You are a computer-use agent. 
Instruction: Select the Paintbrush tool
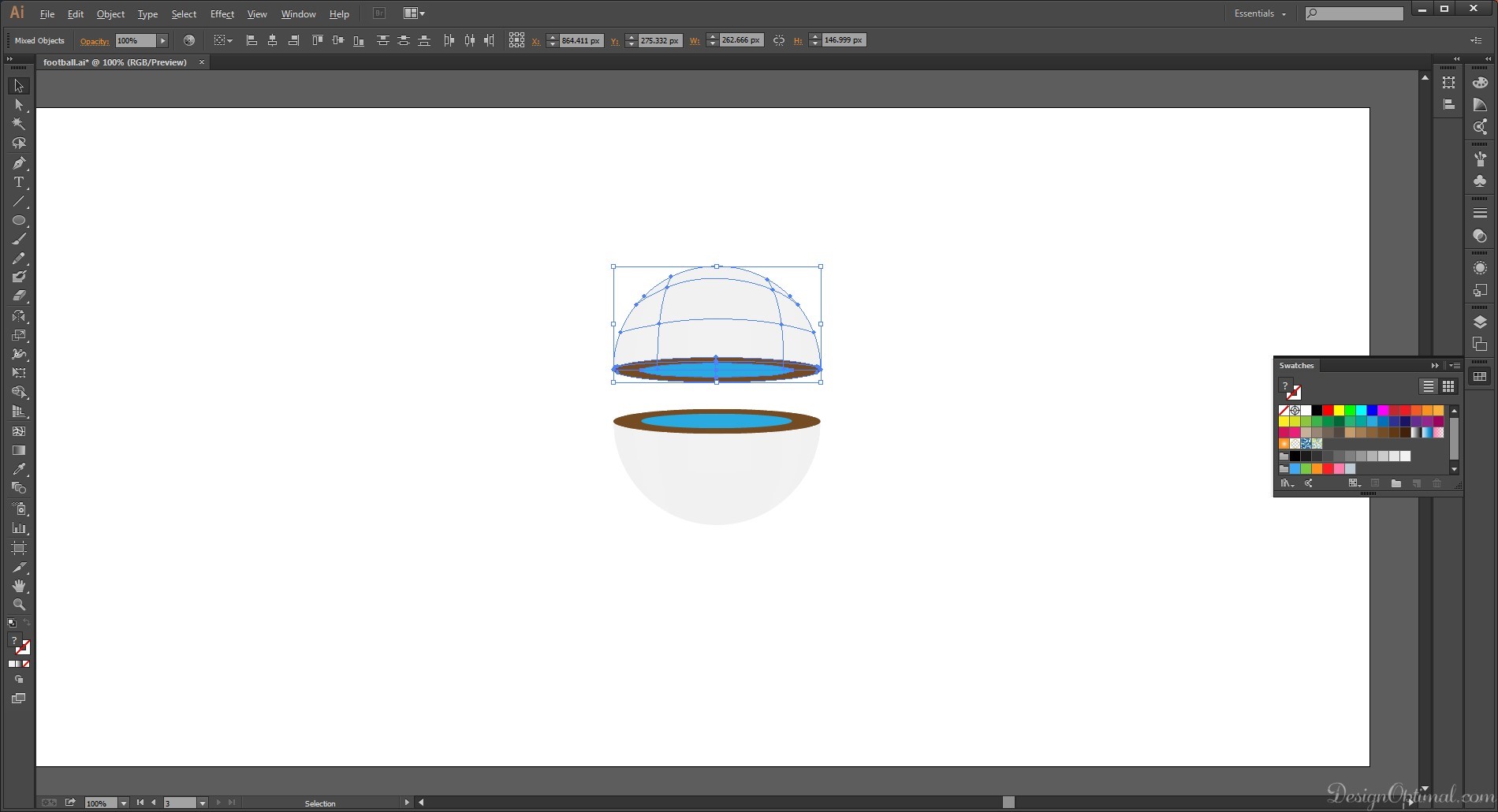click(x=19, y=239)
